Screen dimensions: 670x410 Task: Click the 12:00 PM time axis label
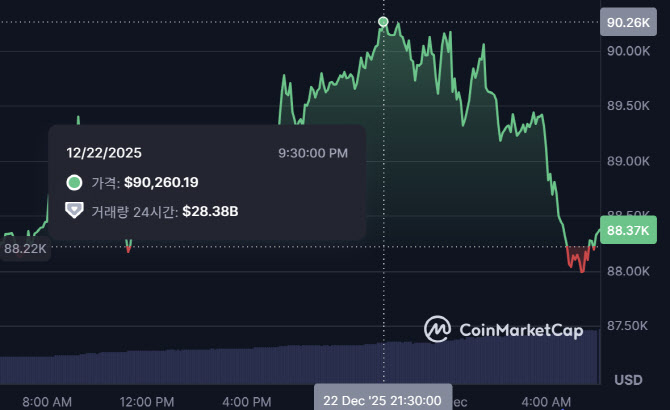coord(146,401)
